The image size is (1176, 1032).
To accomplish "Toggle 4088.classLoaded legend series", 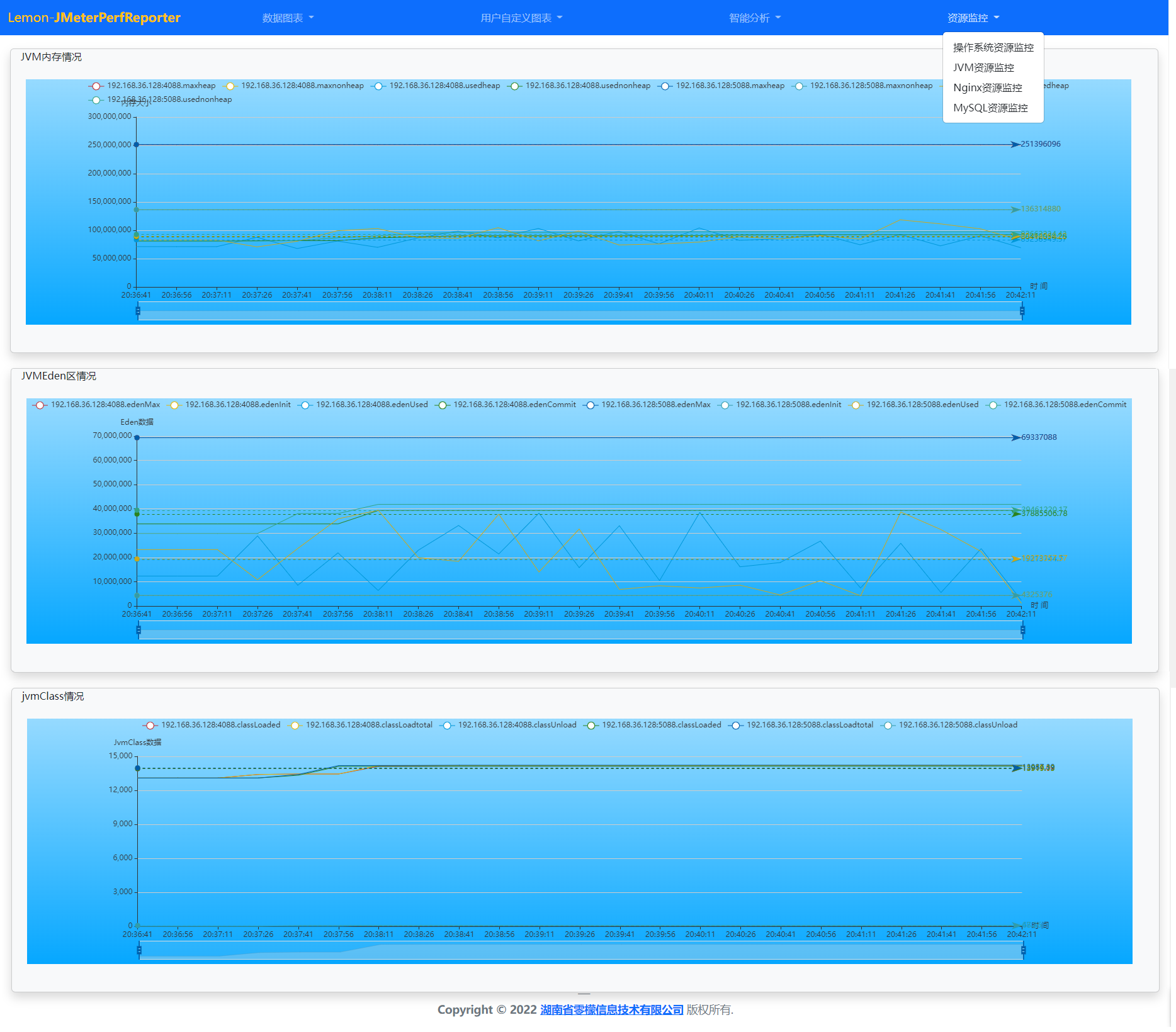I will coord(212,725).
